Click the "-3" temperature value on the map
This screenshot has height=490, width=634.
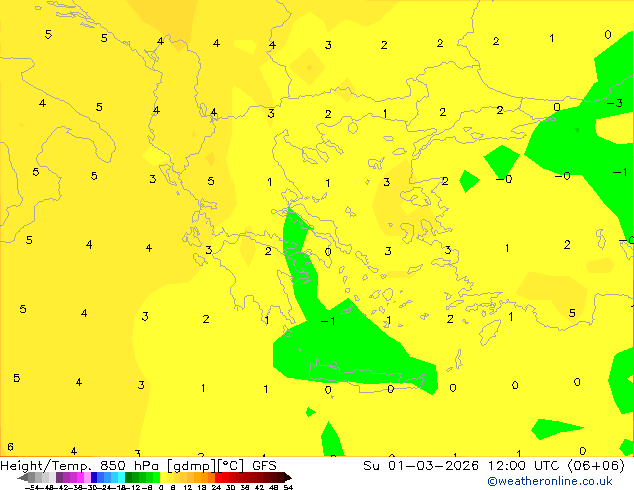pyautogui.click(x=614, y=103)
